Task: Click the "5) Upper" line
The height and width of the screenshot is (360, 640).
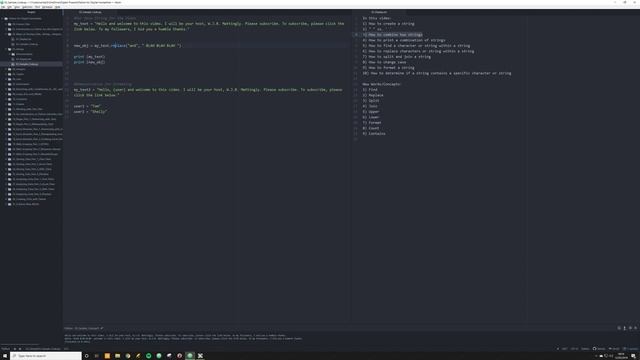Action: pos(371,111)
